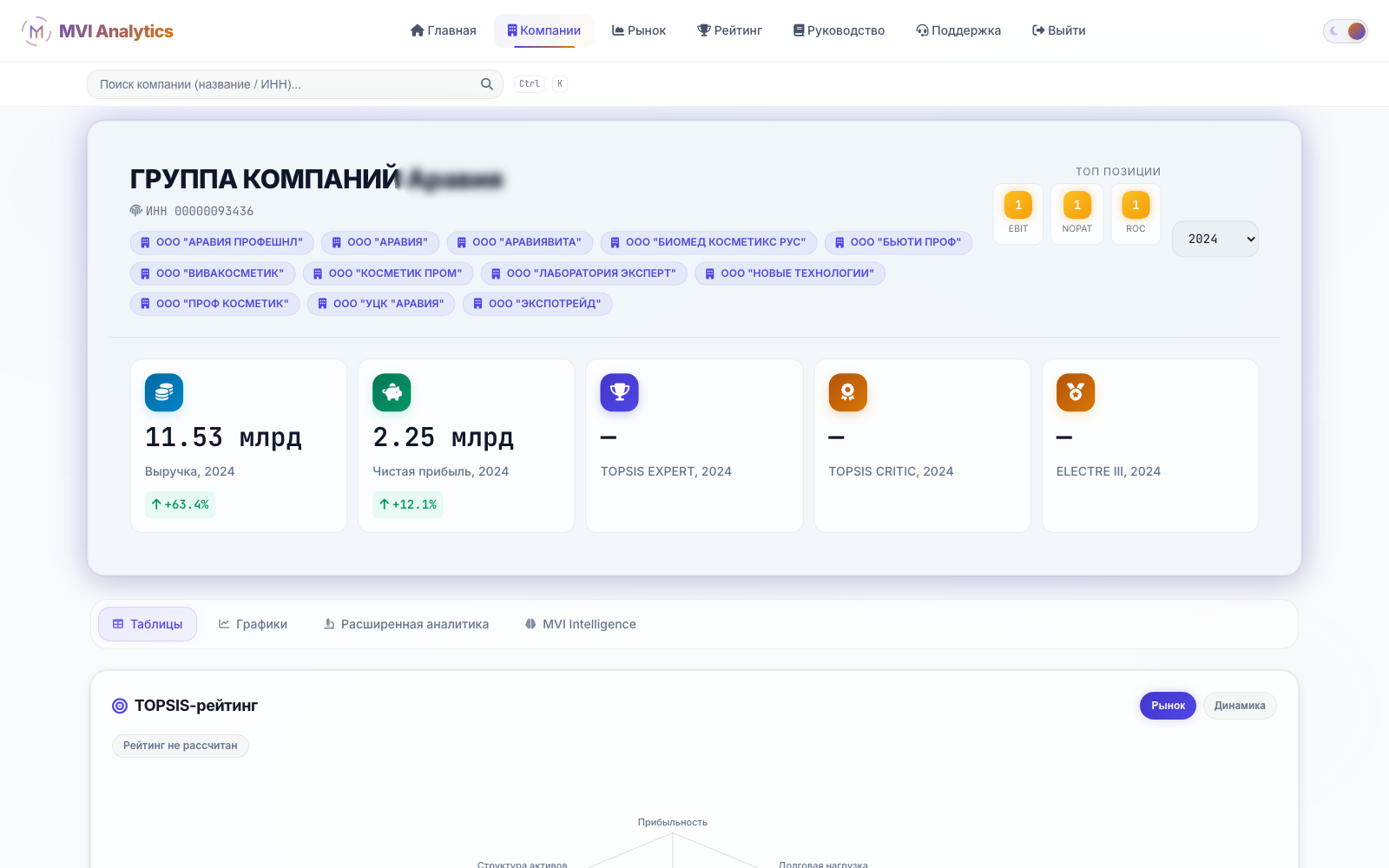The height and width of the screenshot is (868, 1389).
Task: Click the TOPSIS CRITIC award icon
Action: tap(848, 392)
